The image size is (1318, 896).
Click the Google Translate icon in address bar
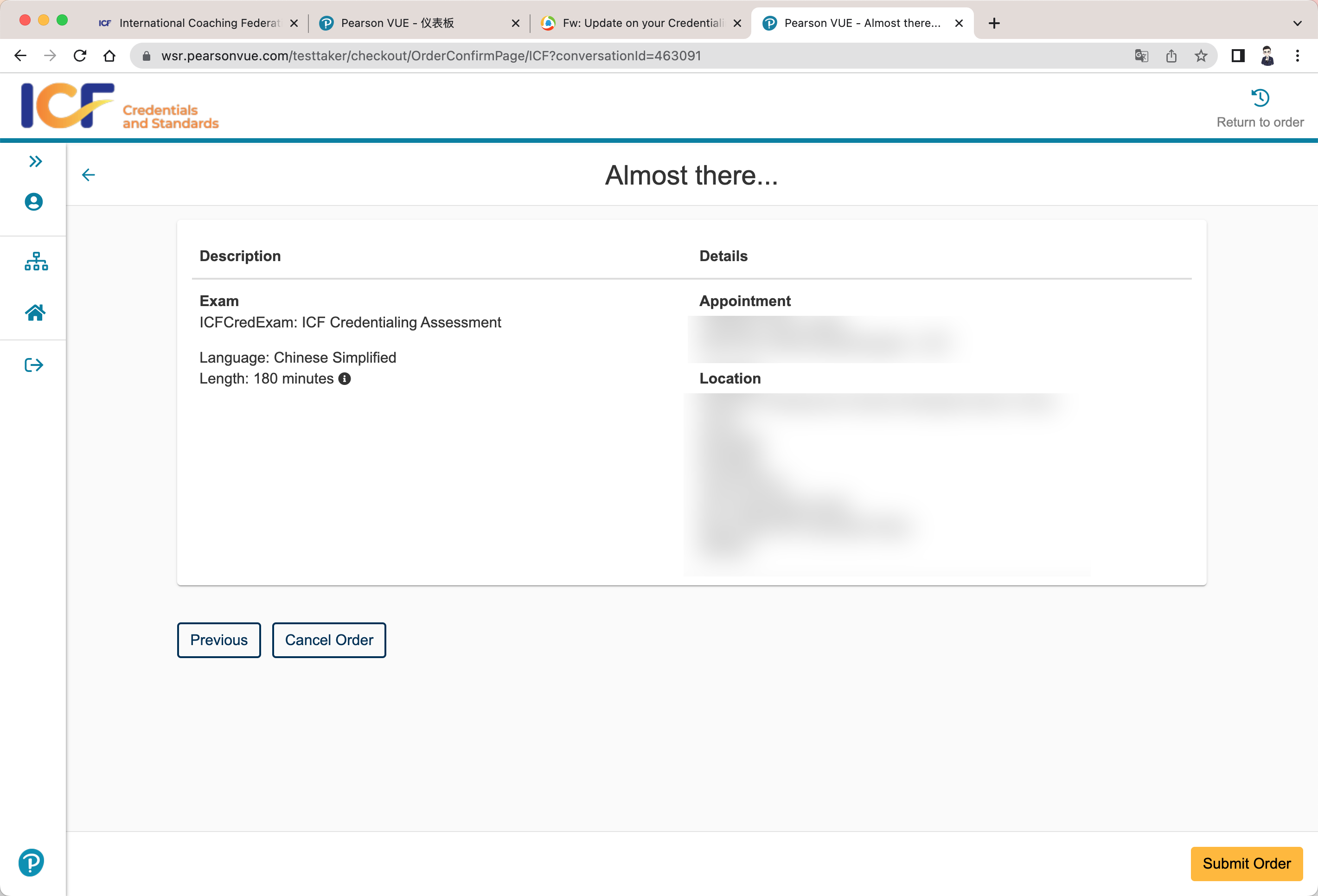1141,56
